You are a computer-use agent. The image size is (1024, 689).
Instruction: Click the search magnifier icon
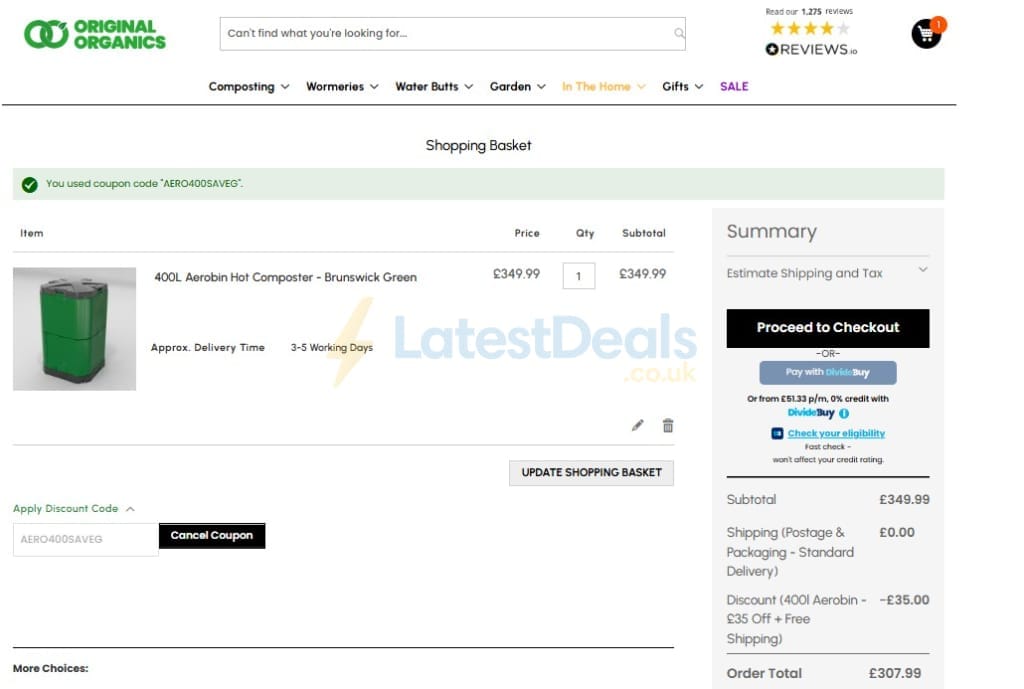(x=679, y=33)
